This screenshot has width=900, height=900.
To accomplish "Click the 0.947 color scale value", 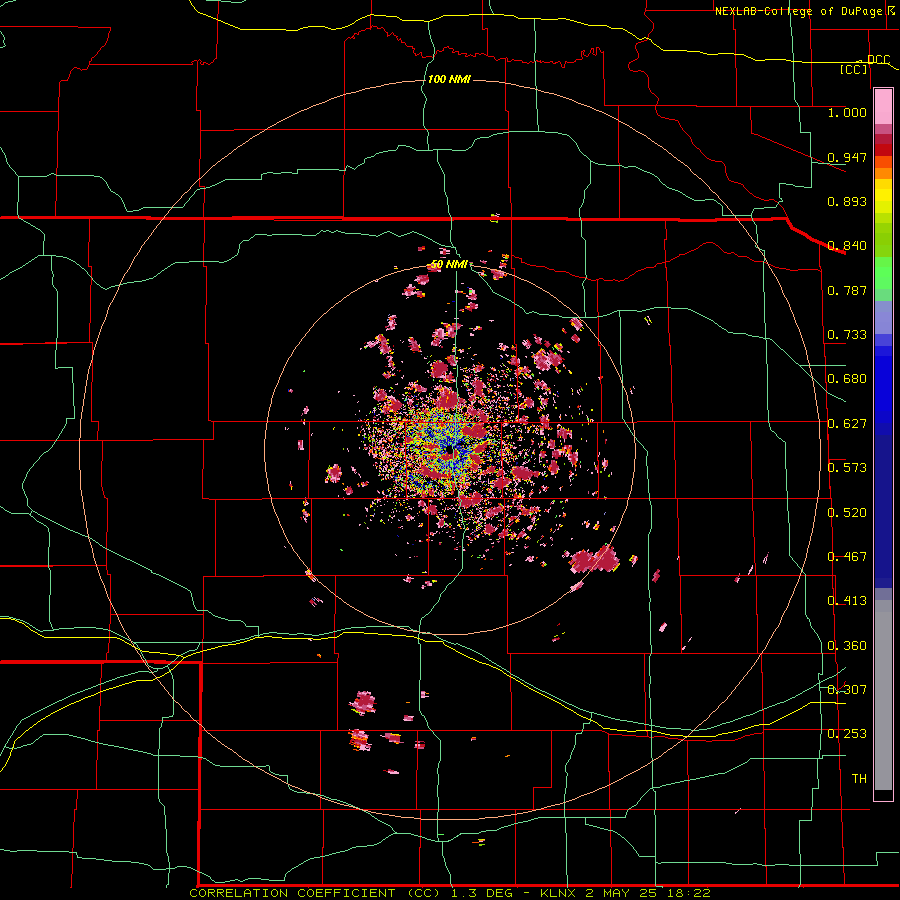I will pyautogui.click(x=847, y=157).
